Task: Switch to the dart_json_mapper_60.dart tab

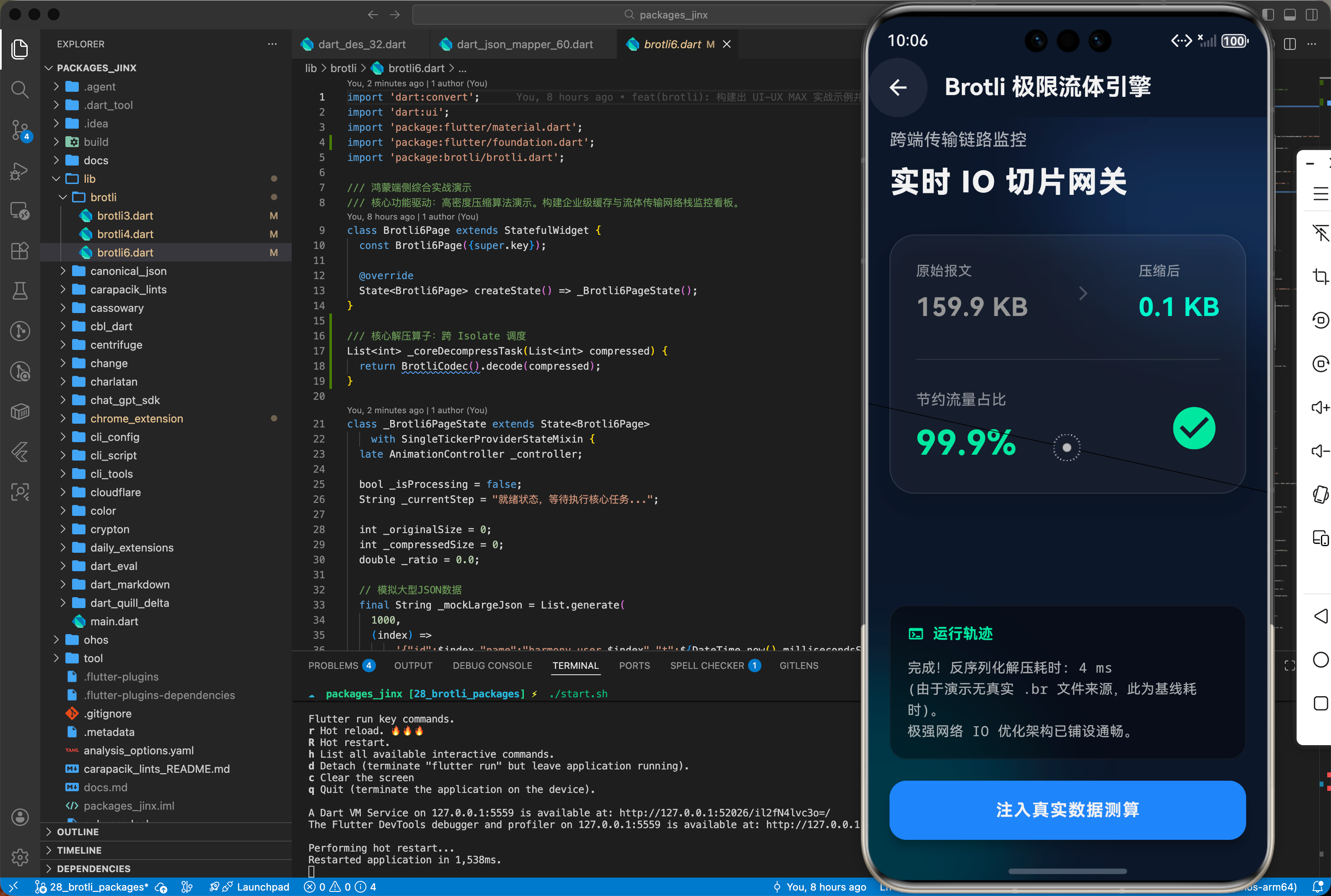Action: point(524,44)
